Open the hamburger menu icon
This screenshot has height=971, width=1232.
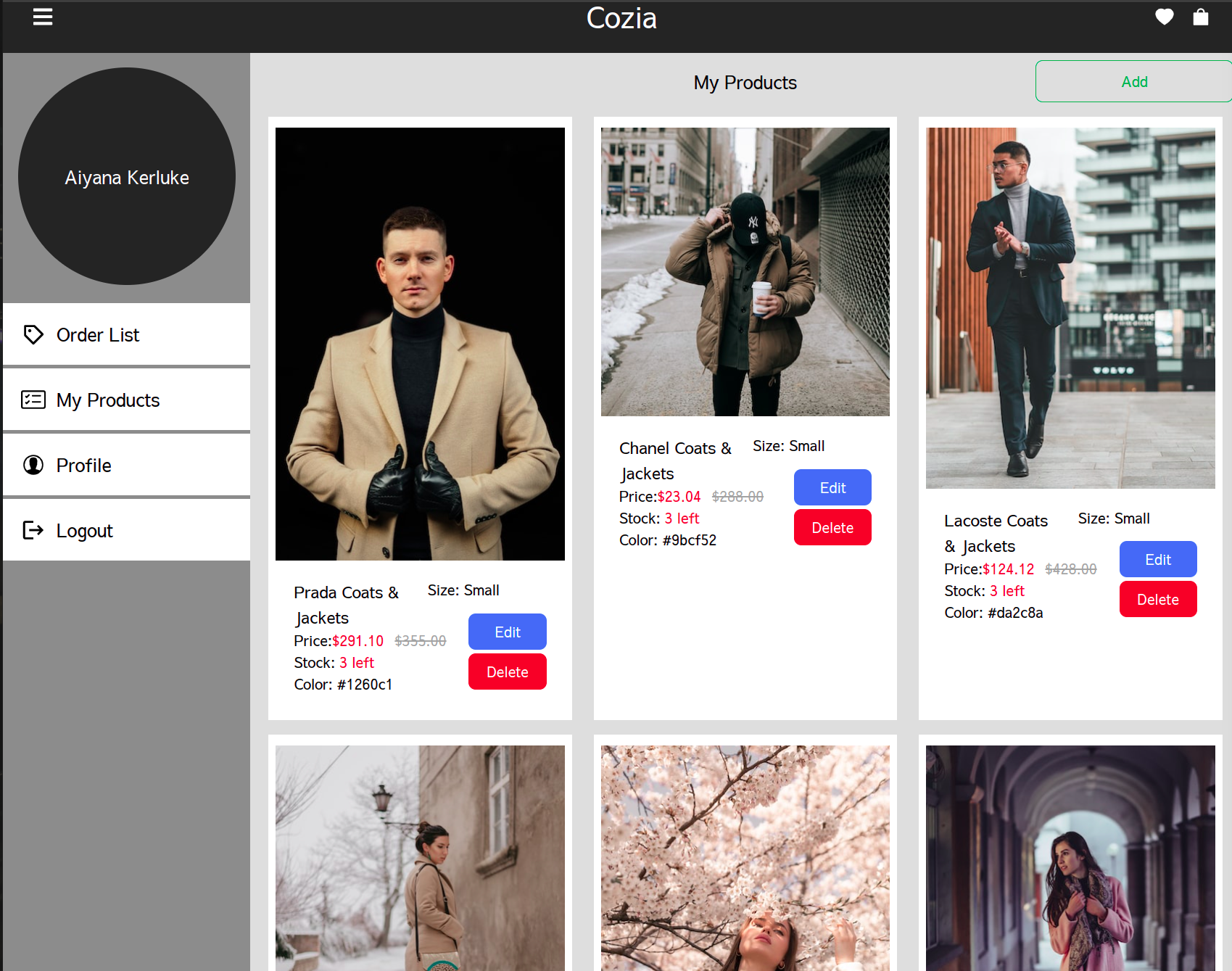pos(43,17)
